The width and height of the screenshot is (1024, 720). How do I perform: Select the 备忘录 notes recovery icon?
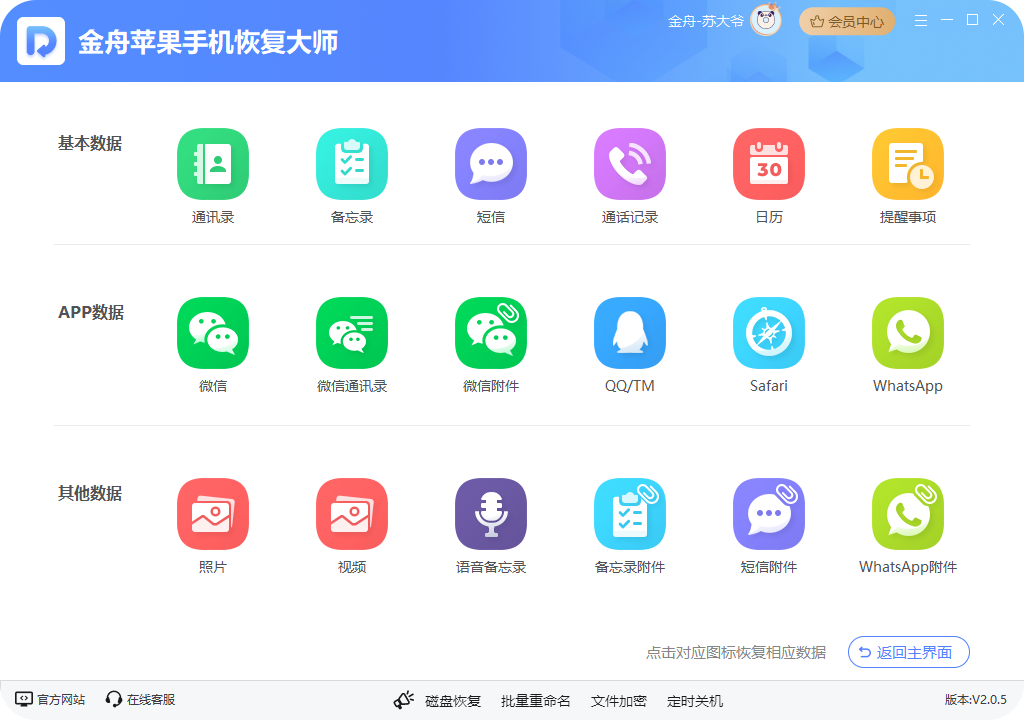pos(351,164)
